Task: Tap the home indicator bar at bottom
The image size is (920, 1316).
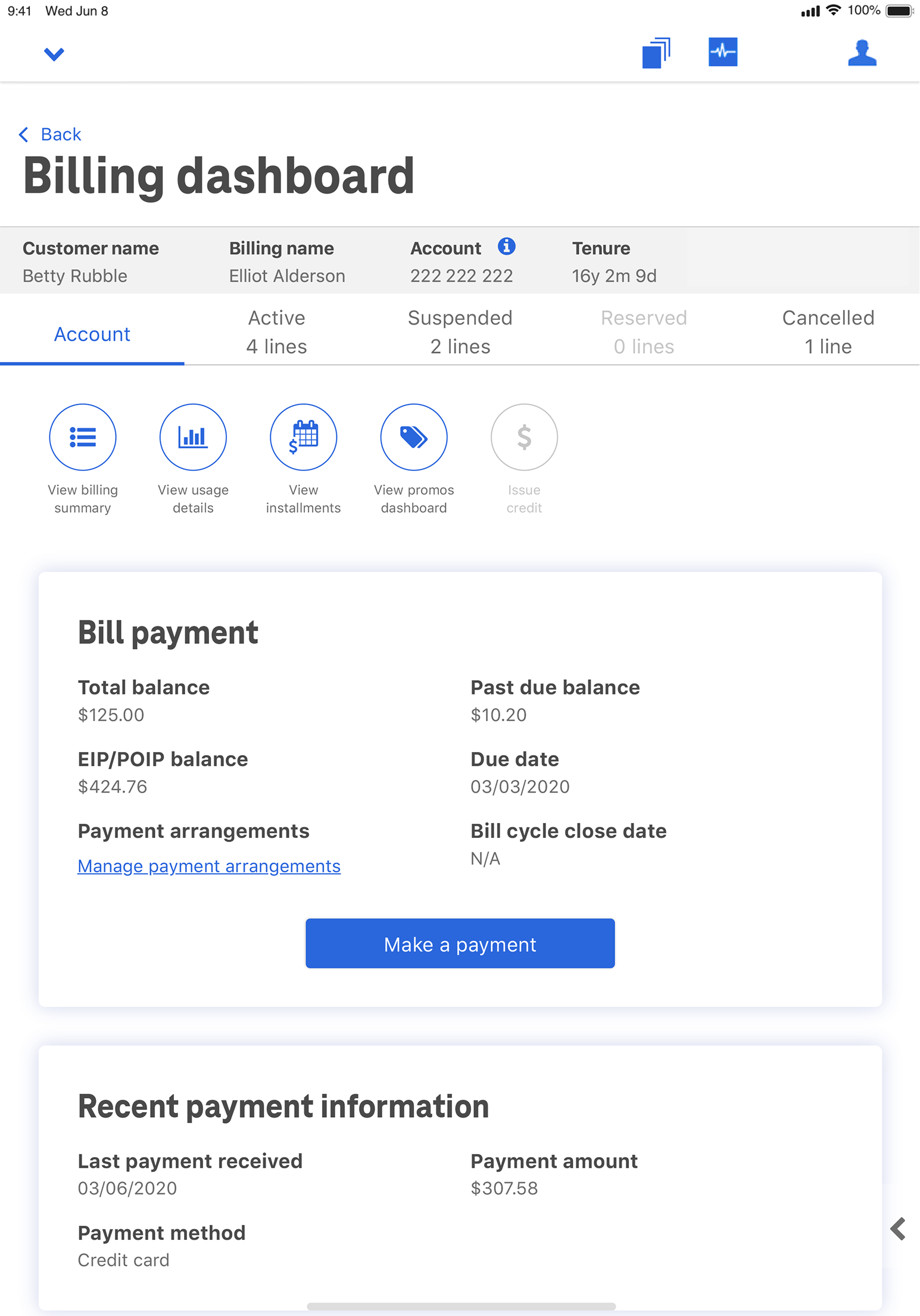Action: [x=461, y=1306]
